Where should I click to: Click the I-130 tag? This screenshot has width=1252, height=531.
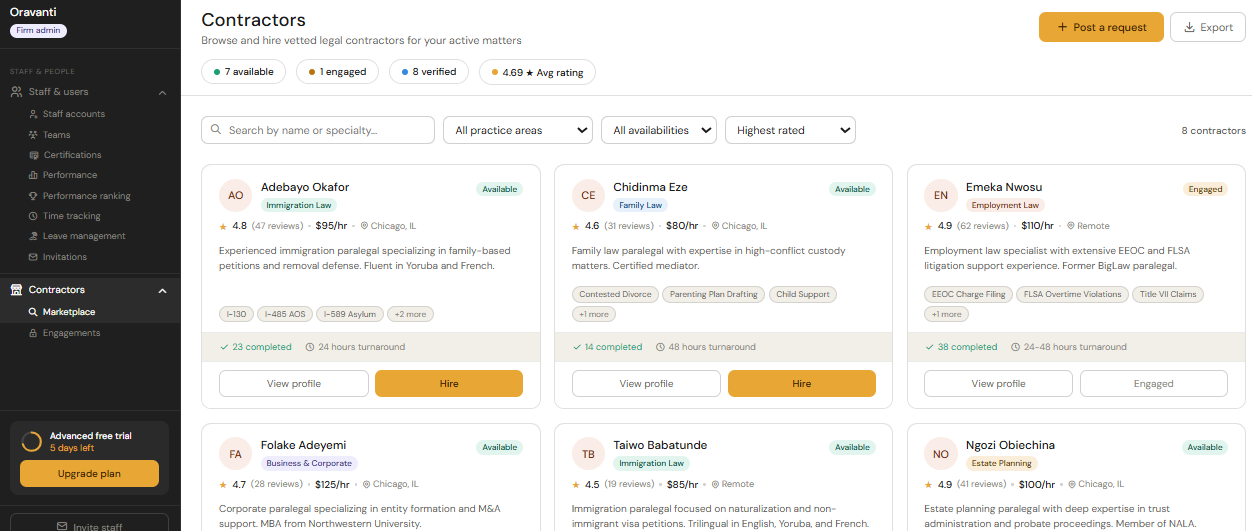pyautogui.click(x=236, y=314)
